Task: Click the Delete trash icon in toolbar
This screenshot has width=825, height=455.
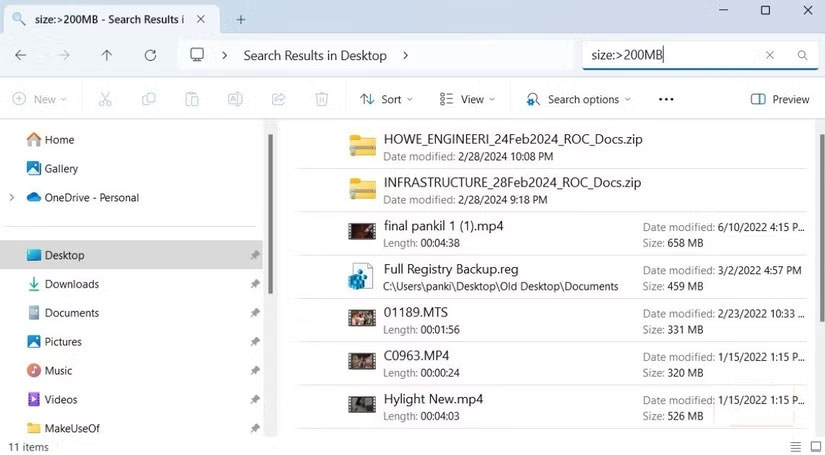Action: [x=321, y=99]
